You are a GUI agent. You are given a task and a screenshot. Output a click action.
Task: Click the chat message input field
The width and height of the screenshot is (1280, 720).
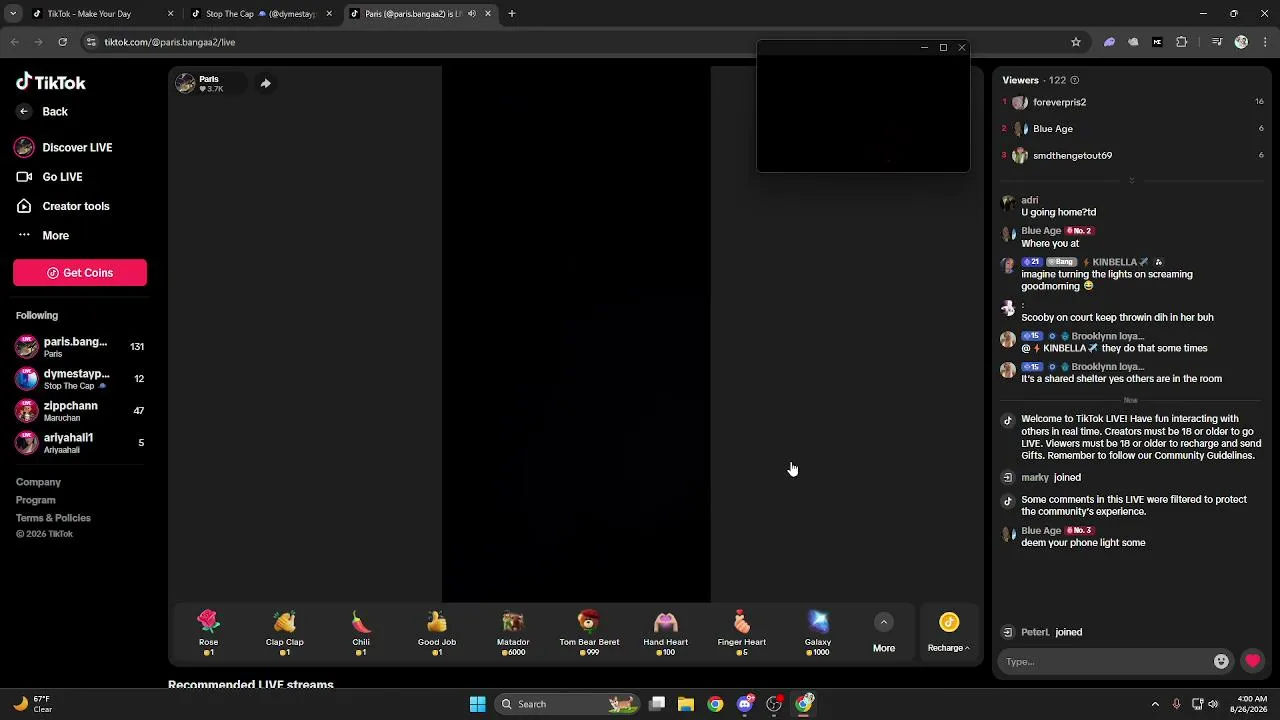coord(1106,662)
